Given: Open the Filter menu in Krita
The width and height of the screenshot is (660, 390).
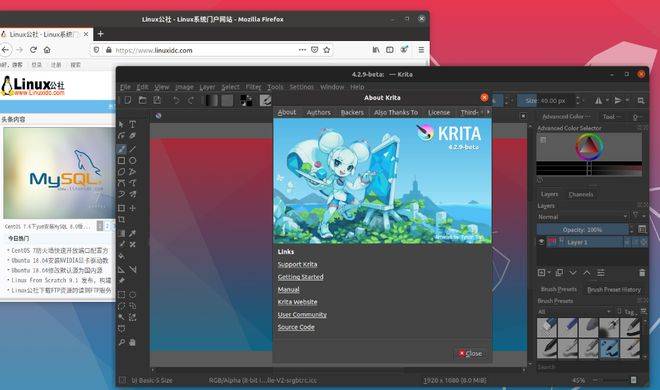Looking at the screenshot, I should tap(253, 87).
